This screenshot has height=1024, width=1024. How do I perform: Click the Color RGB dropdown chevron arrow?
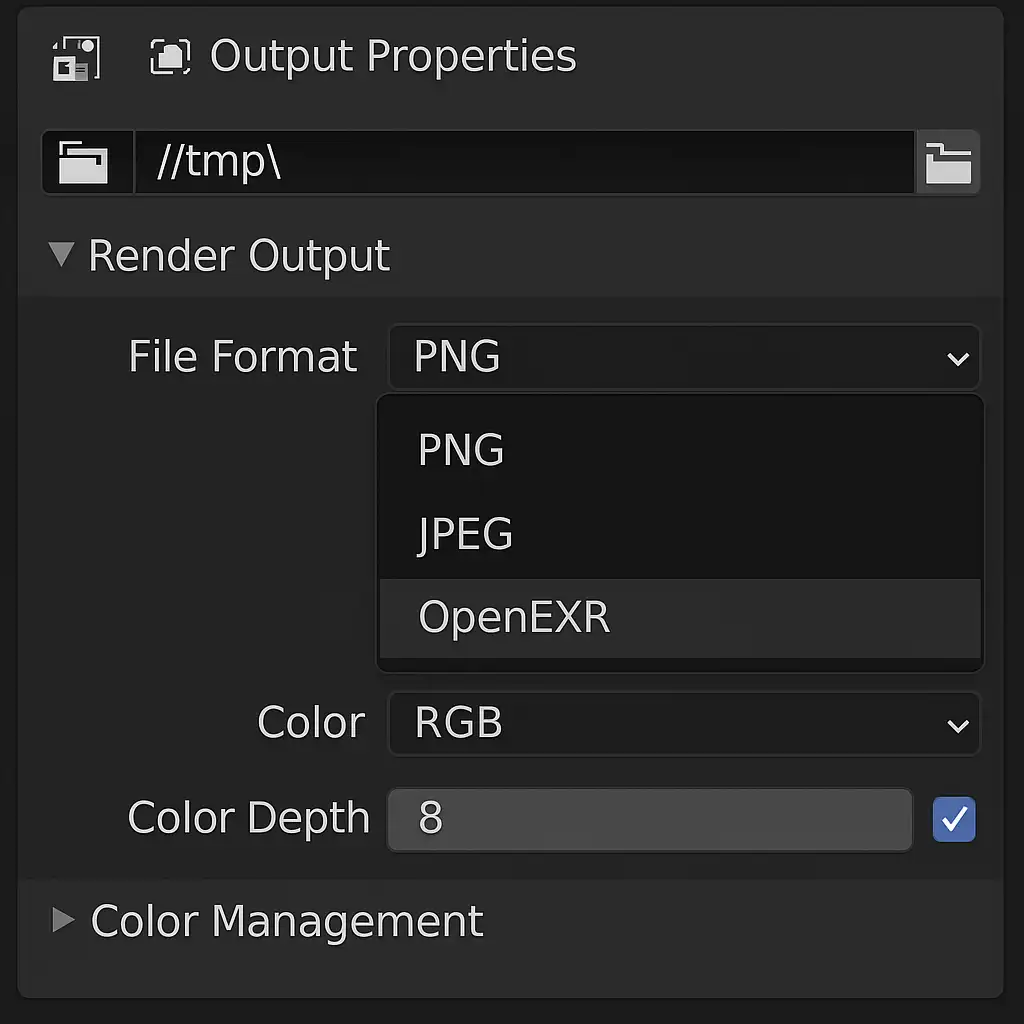tap(957, 726)
